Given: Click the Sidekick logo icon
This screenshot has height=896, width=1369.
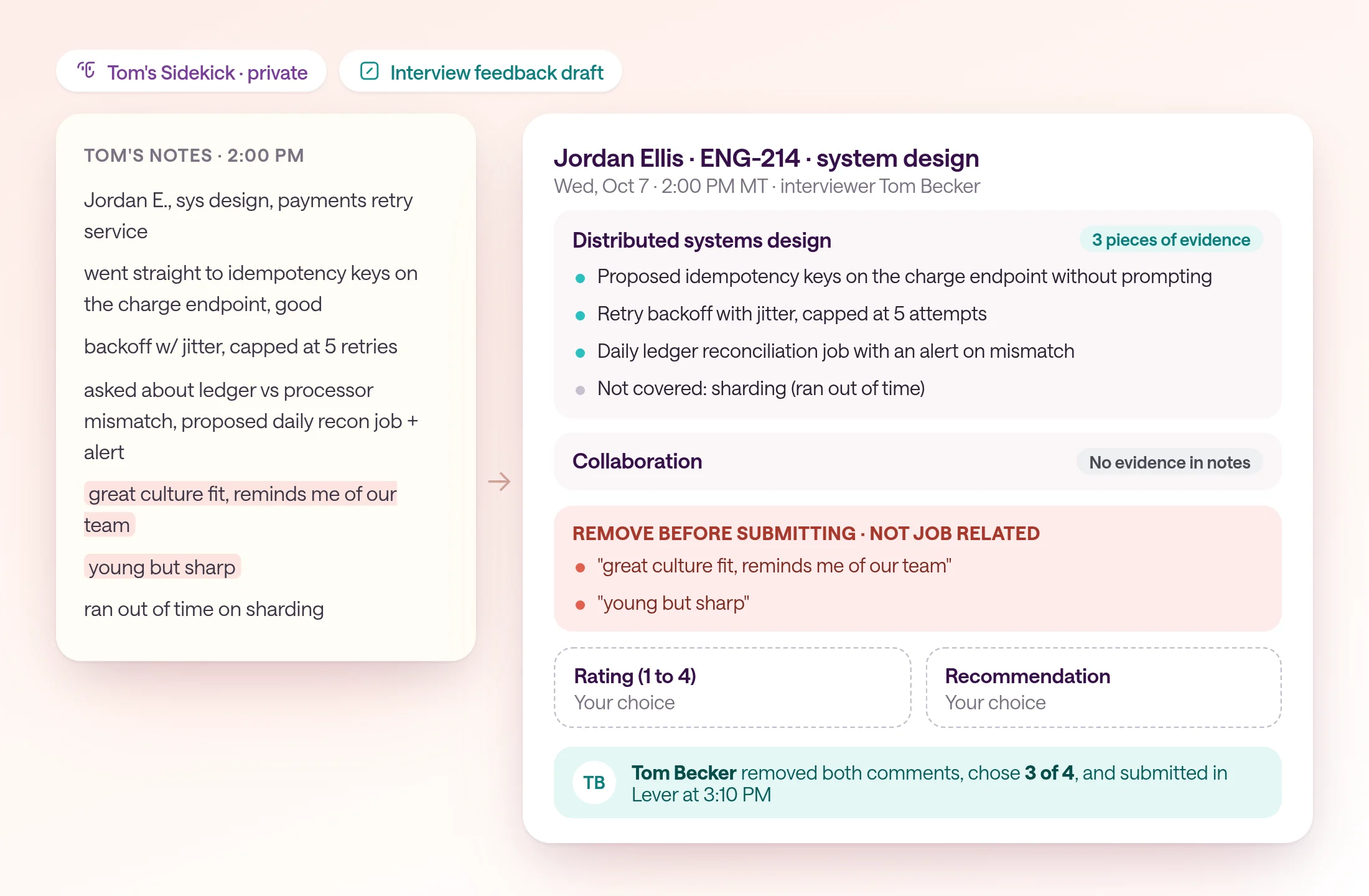Looking at the screenshot, I should 86,70.
